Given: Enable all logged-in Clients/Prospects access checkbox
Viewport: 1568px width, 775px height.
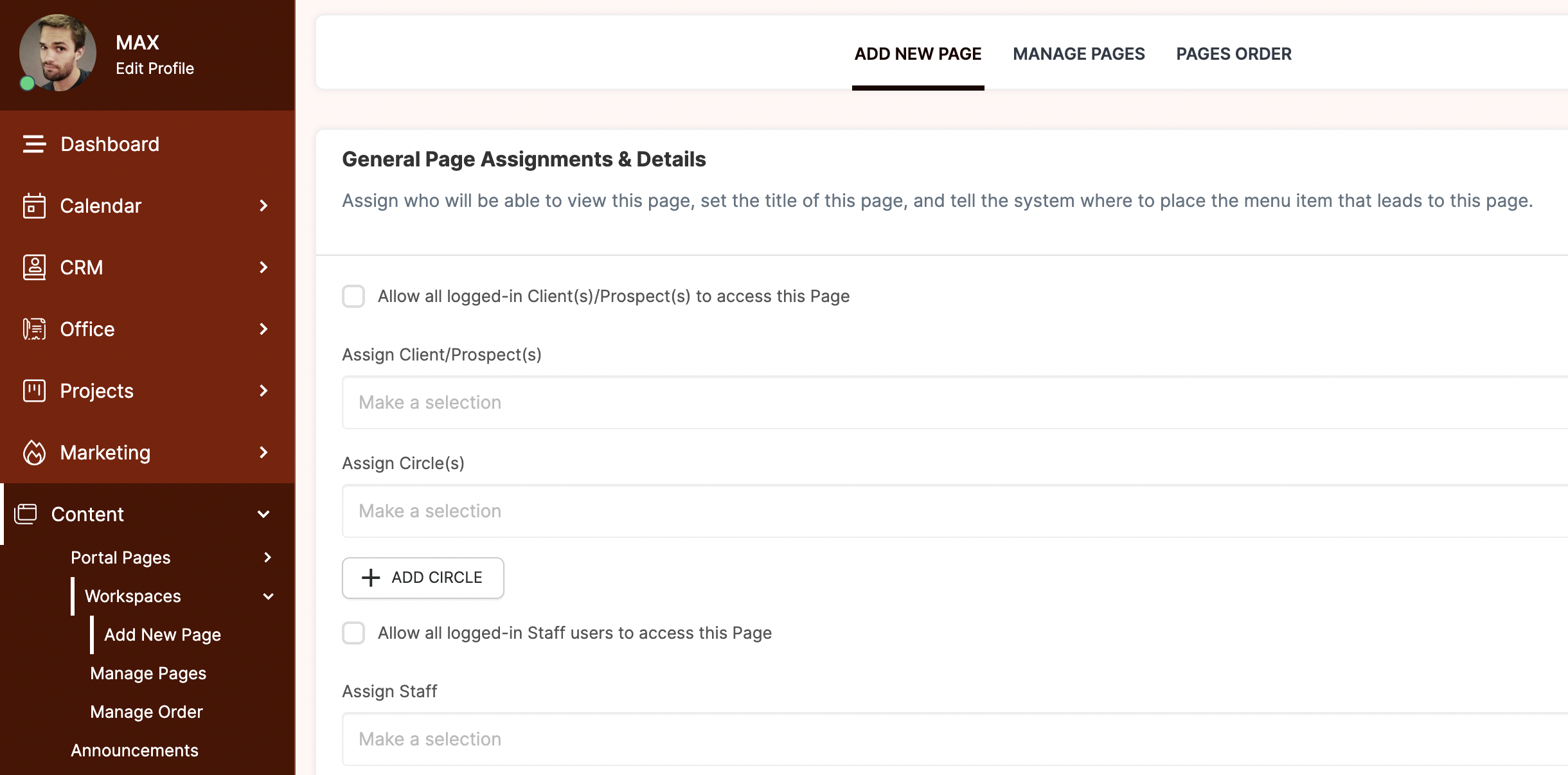Looking at the screenshot, I should pos(353,296).
